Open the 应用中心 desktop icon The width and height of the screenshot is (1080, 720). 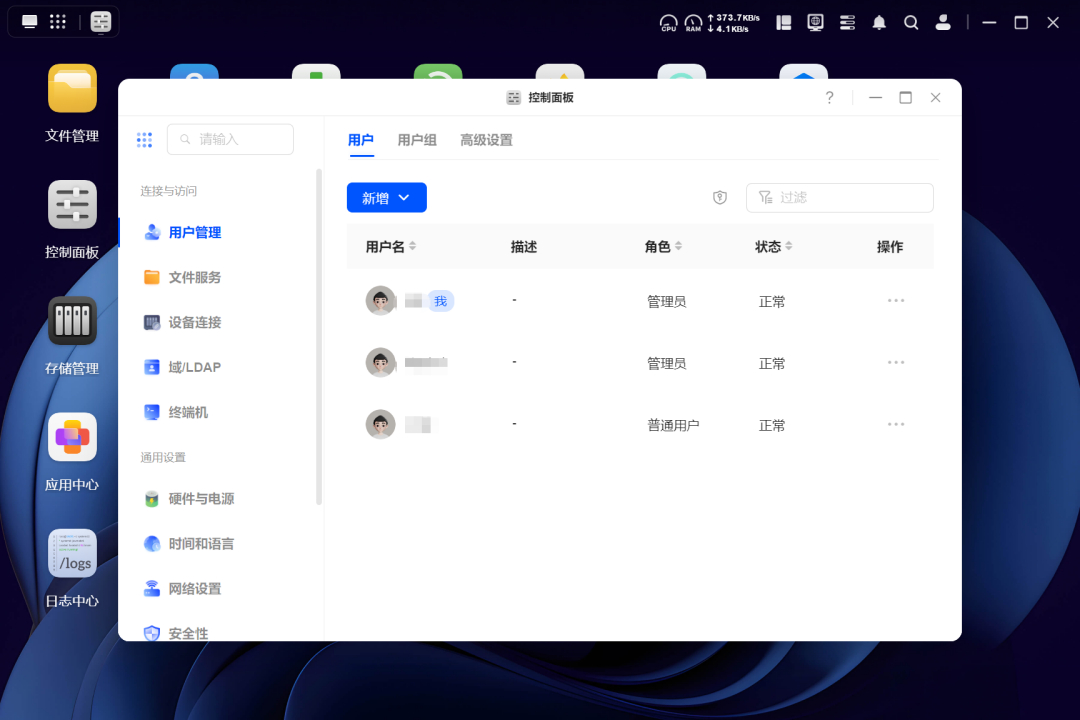72,437
